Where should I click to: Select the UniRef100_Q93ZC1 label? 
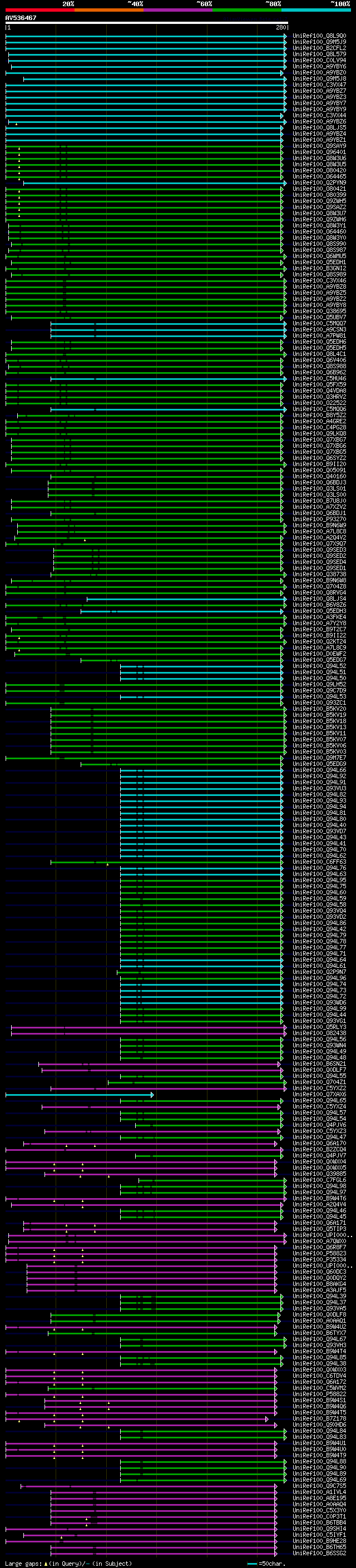(x=319, y=703)
